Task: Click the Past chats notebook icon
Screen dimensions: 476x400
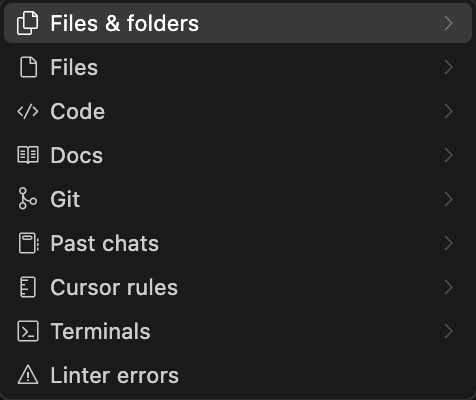Action: (29, 243)
